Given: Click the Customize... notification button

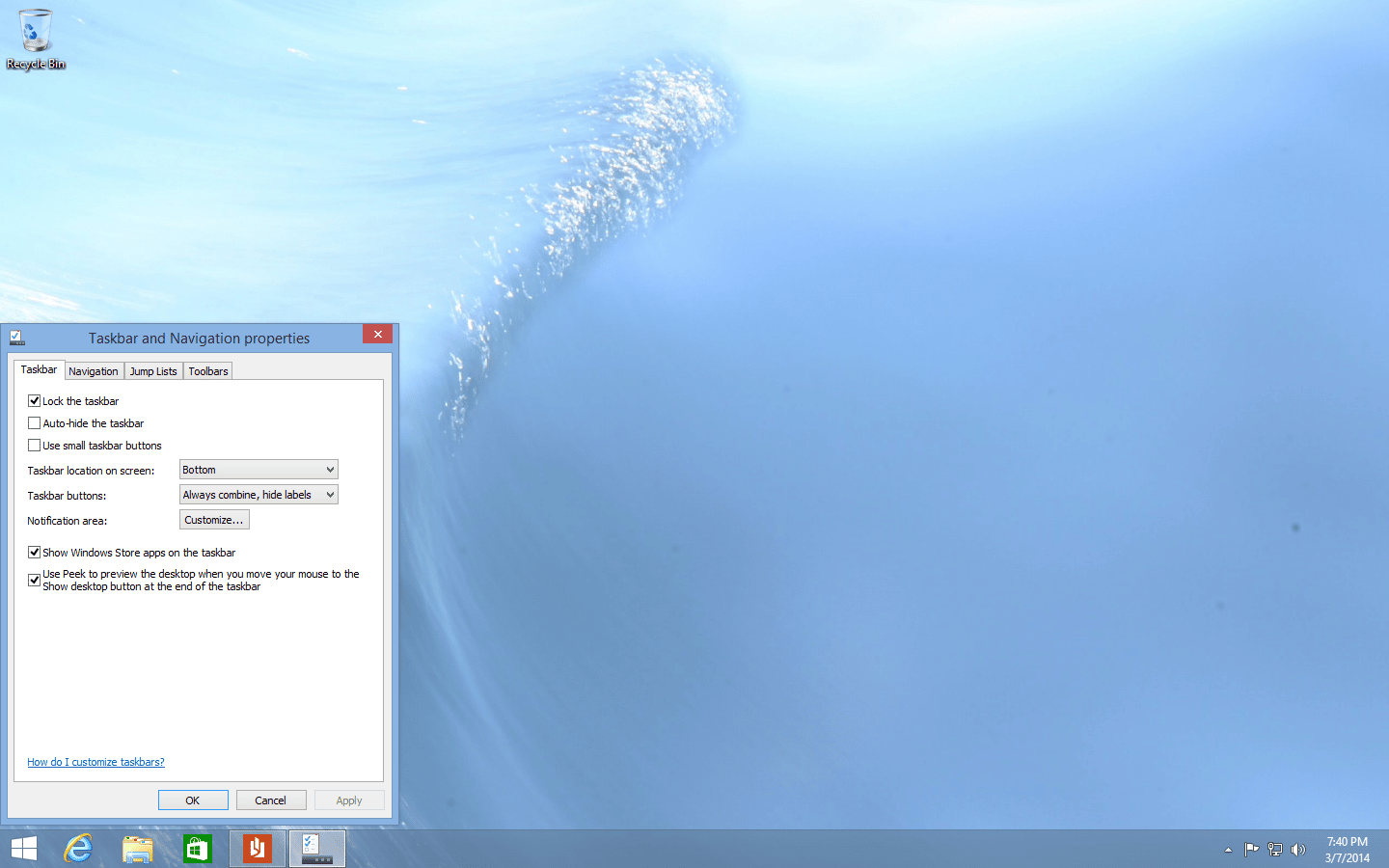Looking at the screenshot, I should tap(214, 520).
